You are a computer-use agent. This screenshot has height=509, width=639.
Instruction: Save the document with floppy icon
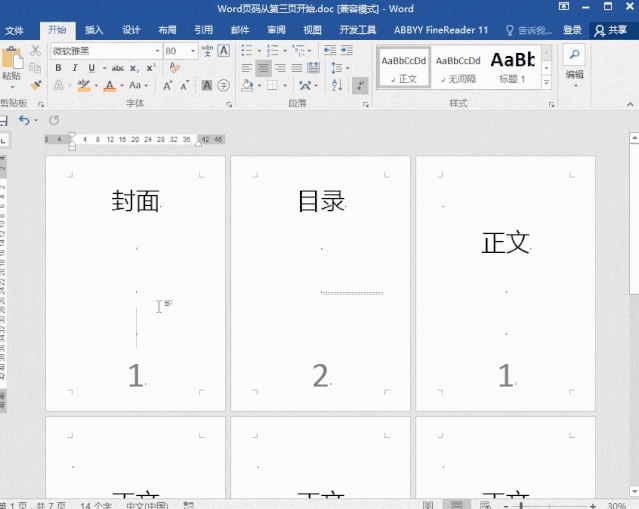pyautogui.click(x=3, y=120)
